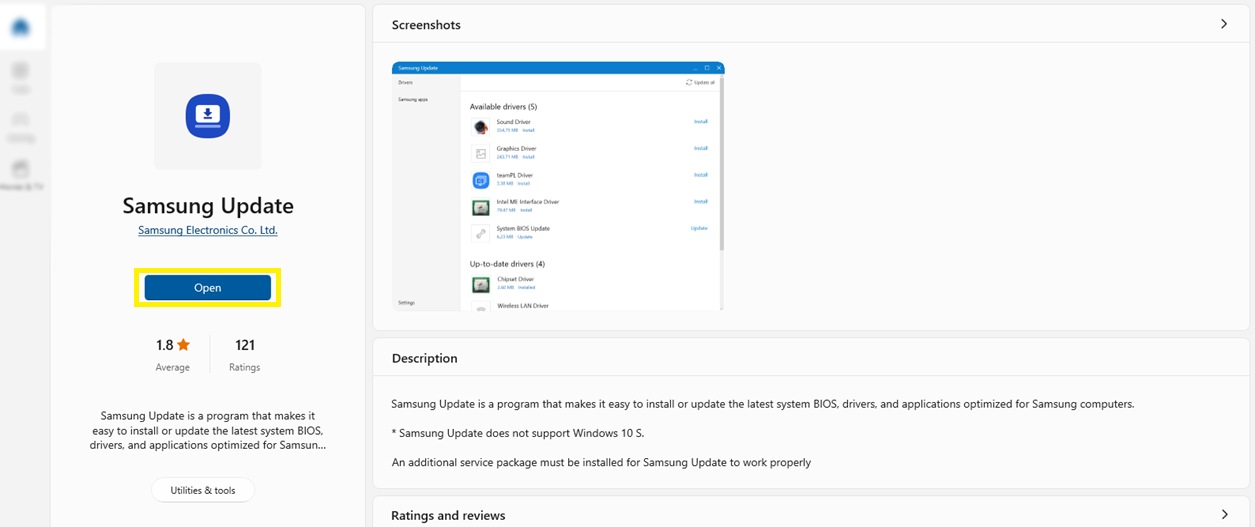Enlarge the Samsung Update screenshot thumbnail
The image size is (1255, 527).
[x=558, y=186]
